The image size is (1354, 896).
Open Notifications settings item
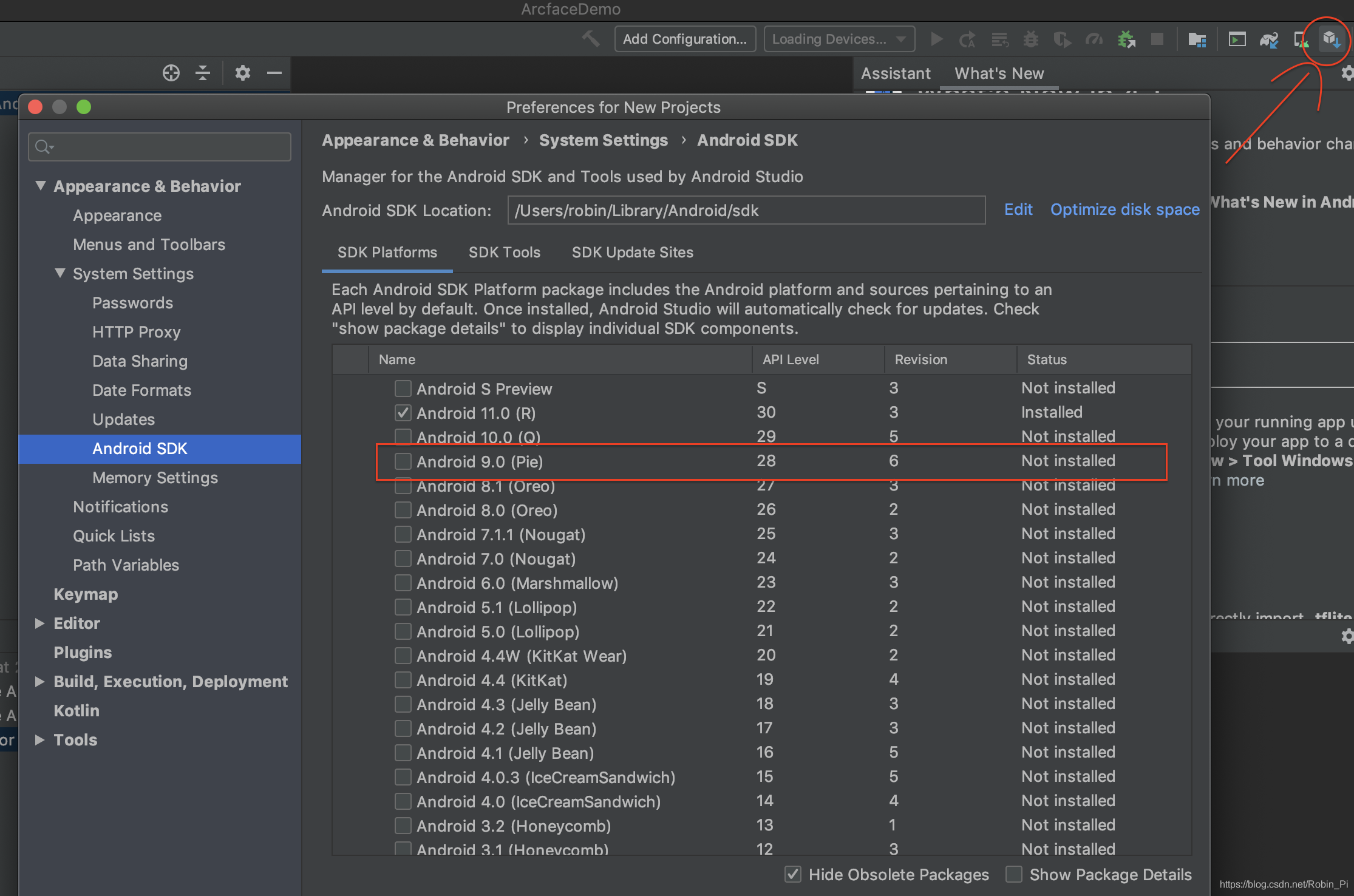click(120, 507)
